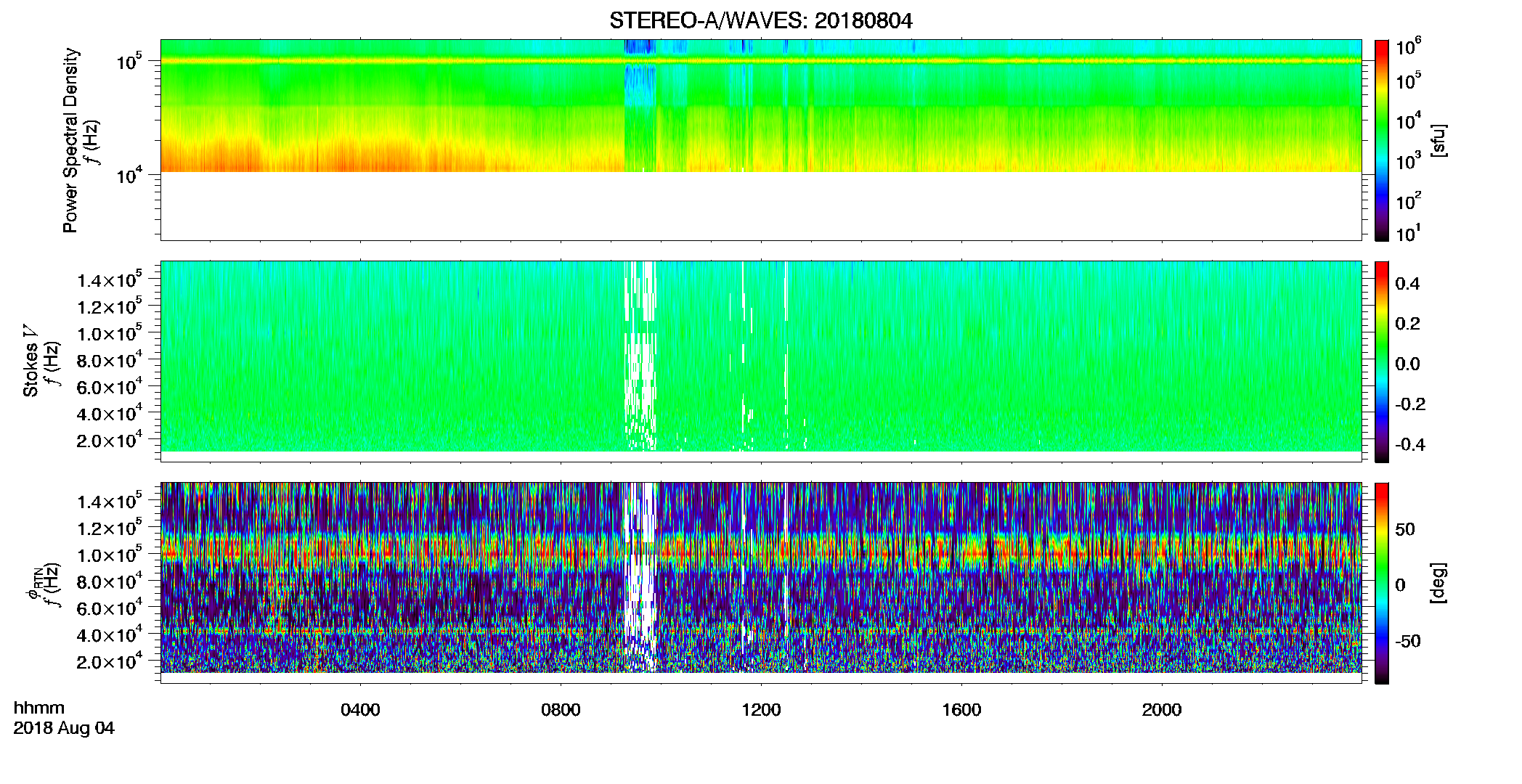Click the 2018 Aug 04 date label
This screenshot has height=784, width=1522.
pos(64,728)
